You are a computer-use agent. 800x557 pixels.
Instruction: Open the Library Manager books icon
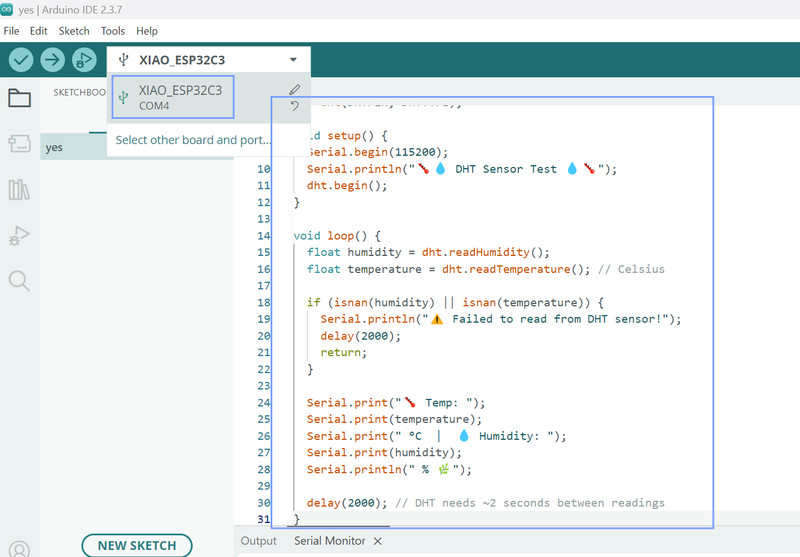click(x=19, y=189)
